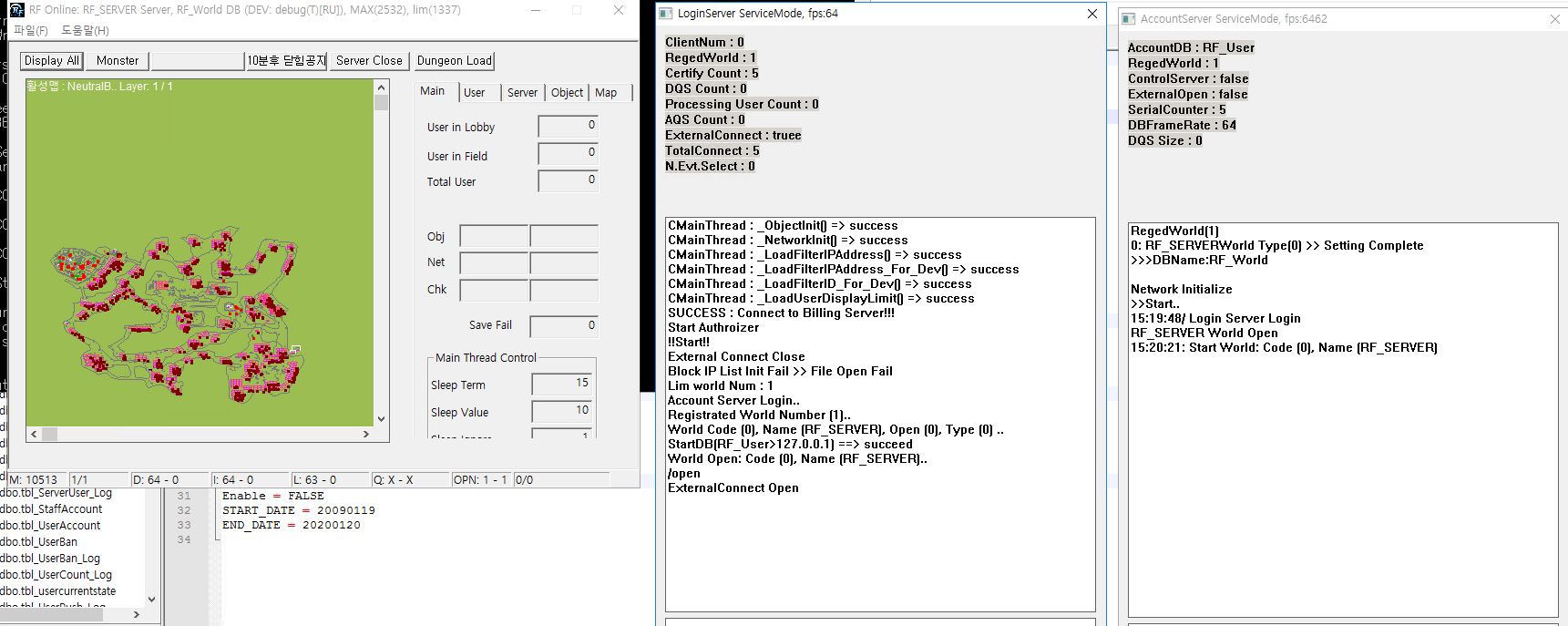Select dbo.tbl_UserBan_Log in the table list
This screenshot has width=1568, height=626.
(50, 559)
